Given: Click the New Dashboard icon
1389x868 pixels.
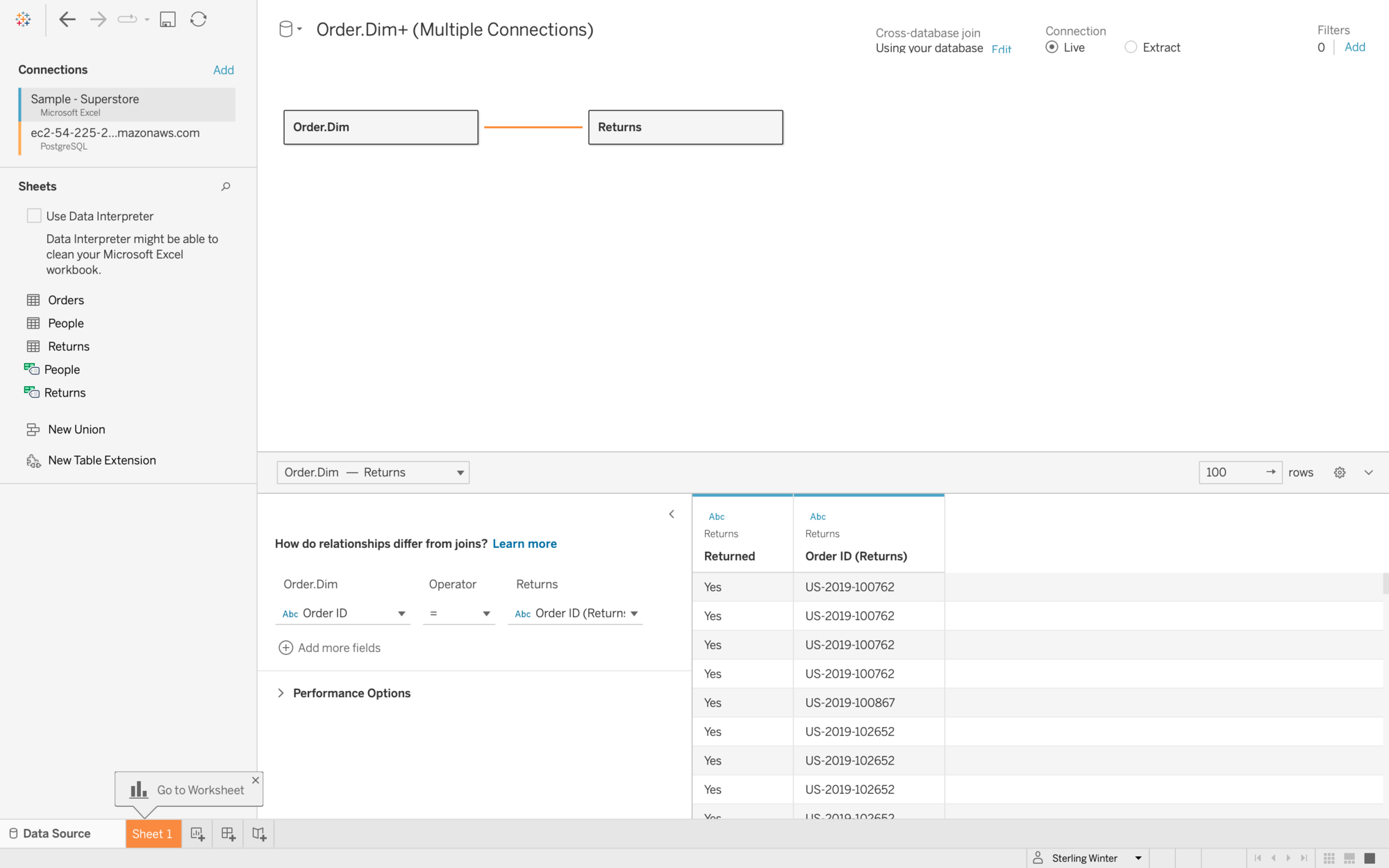Looking at the screenshot, I should (228, 834).
